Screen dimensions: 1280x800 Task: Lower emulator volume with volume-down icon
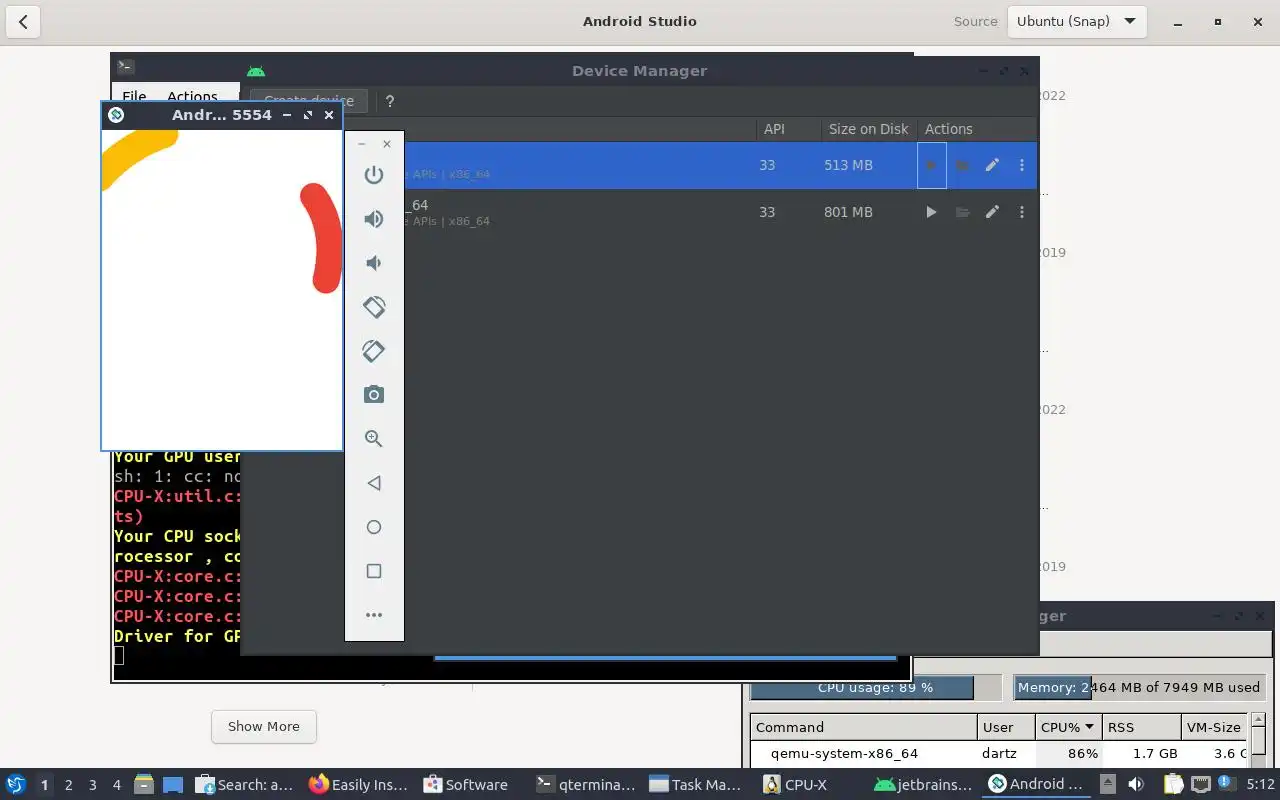coord(373,263)
